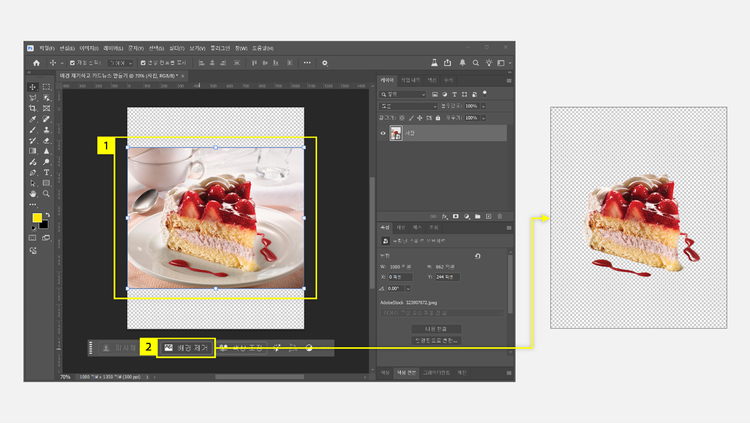The image size is (750, 423).
Task: Add layer style with fx icon
Action: pos(444,216)
